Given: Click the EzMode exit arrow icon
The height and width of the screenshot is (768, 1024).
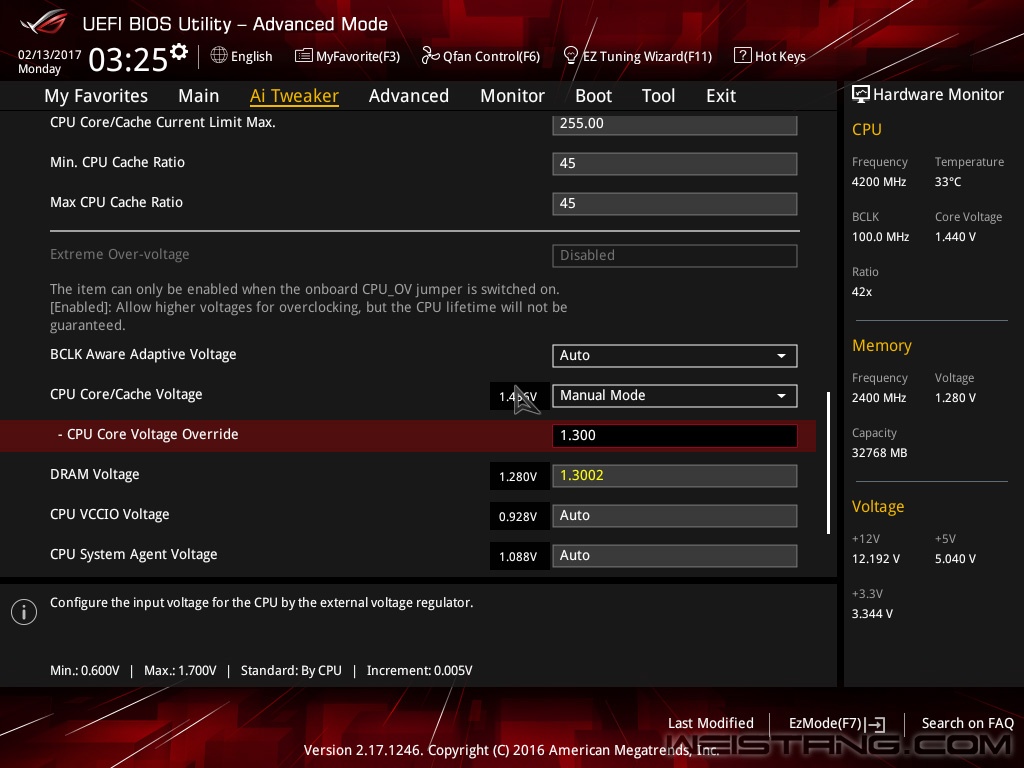Looking at the screenshot, I should coord(876,724).
